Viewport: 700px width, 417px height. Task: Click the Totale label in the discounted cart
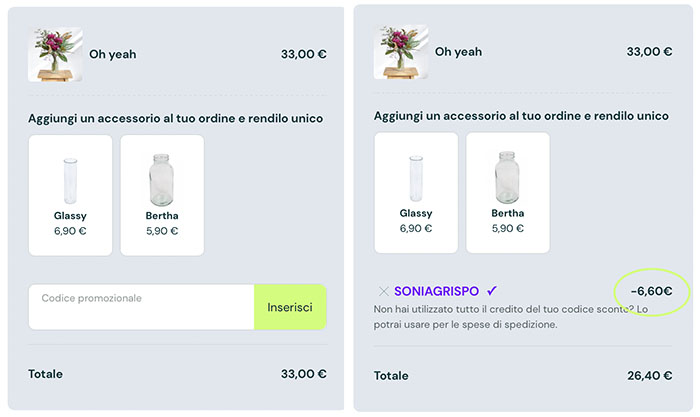pyautogui.click(x=391, y=376)
